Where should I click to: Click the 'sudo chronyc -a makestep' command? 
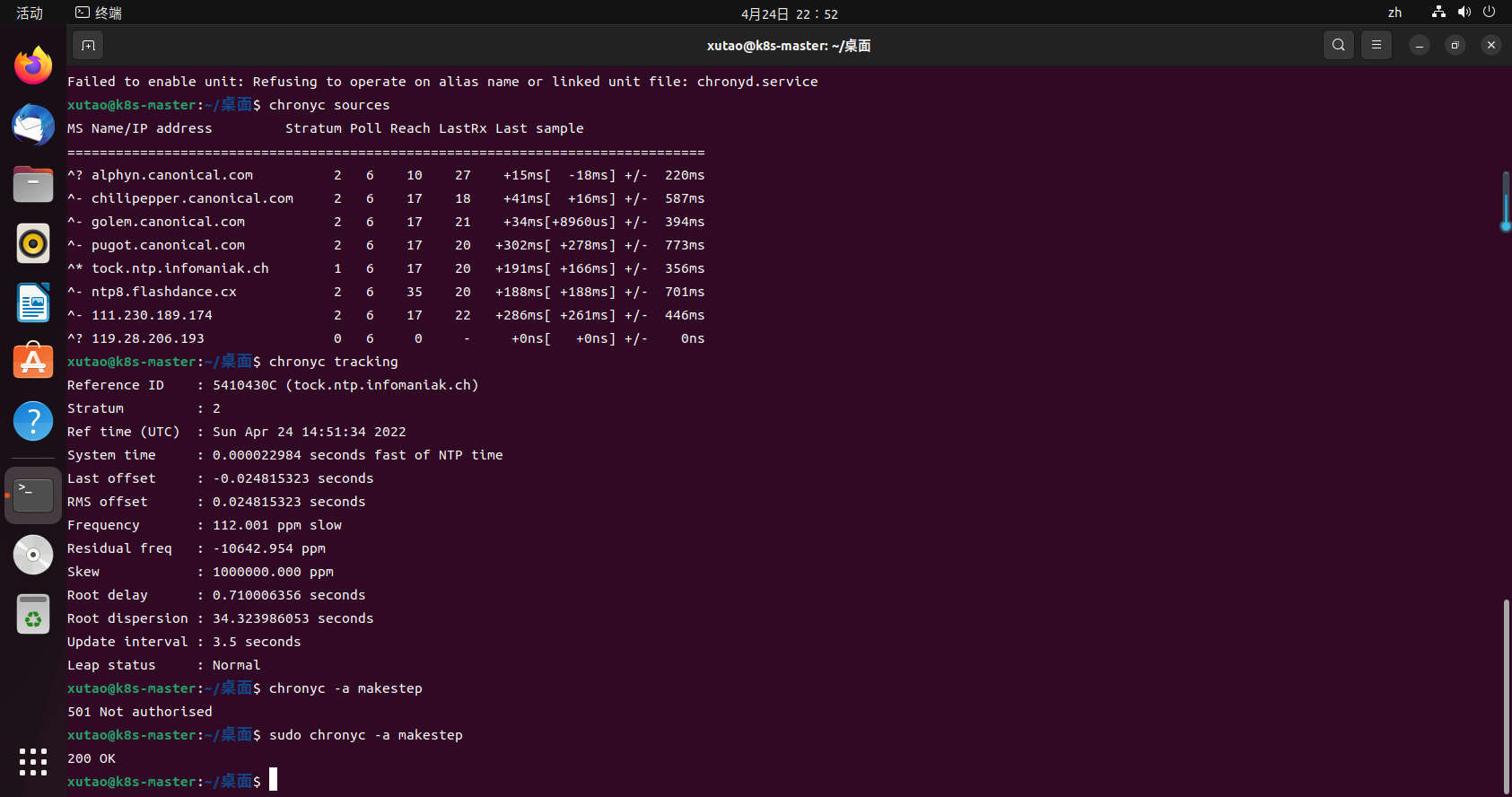366,735
